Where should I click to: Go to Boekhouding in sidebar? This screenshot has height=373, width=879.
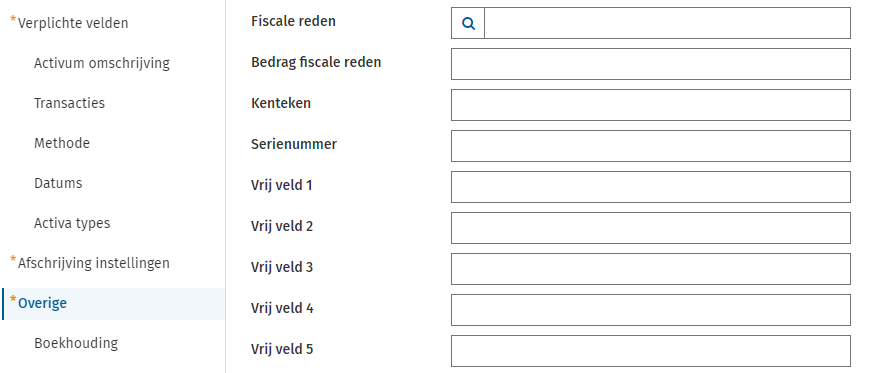click(x=76, y=343)
